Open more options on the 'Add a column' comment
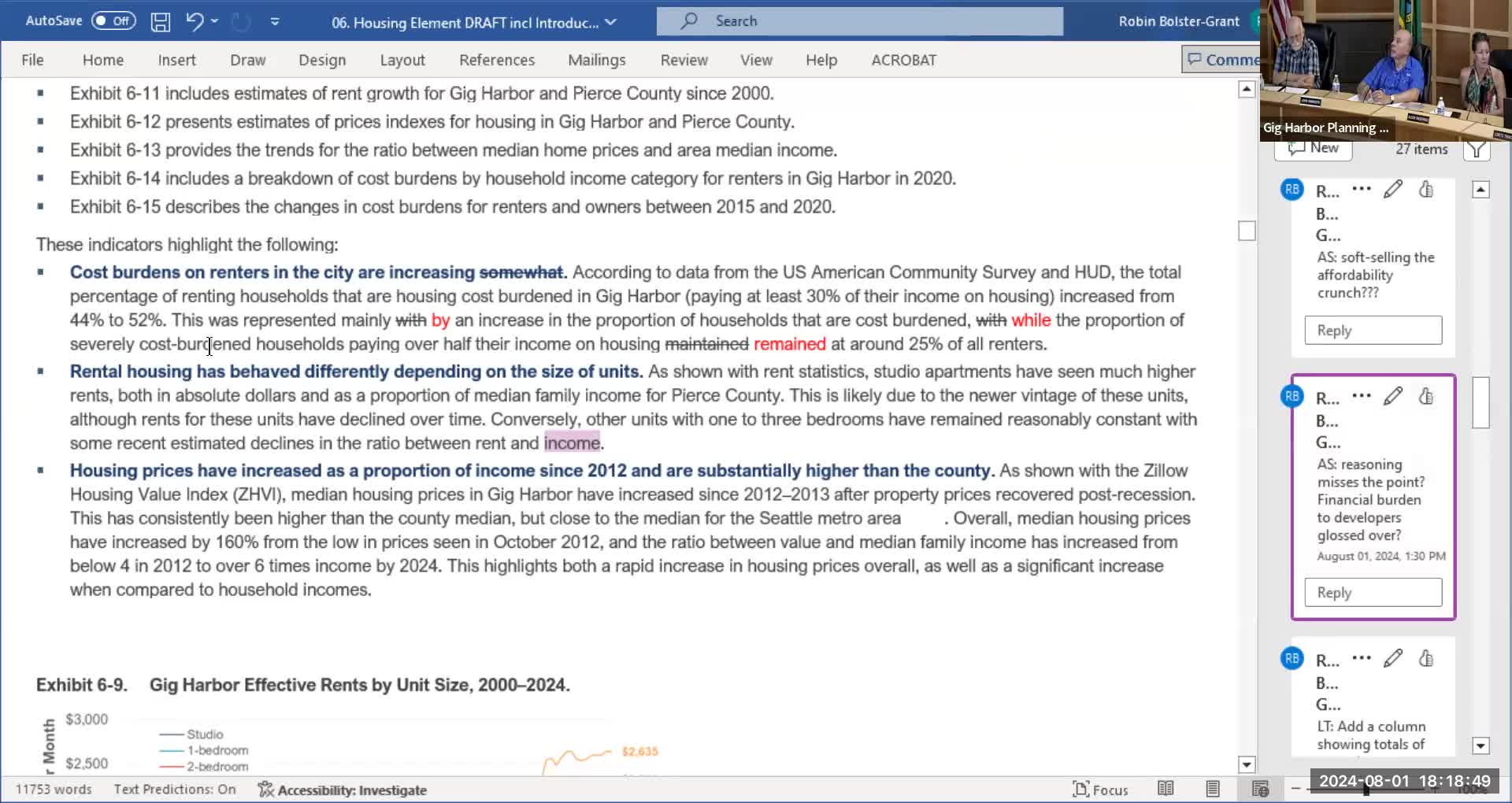 (1362, 658)
